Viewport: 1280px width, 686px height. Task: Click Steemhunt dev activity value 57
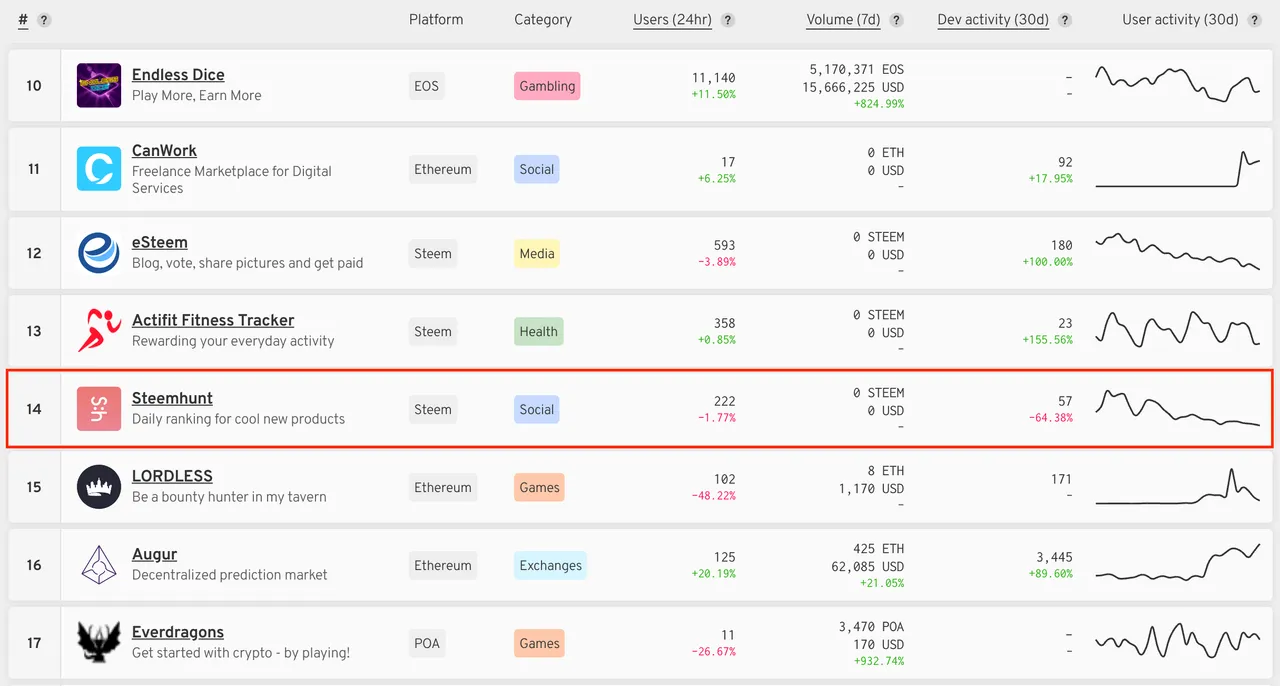1065,401
